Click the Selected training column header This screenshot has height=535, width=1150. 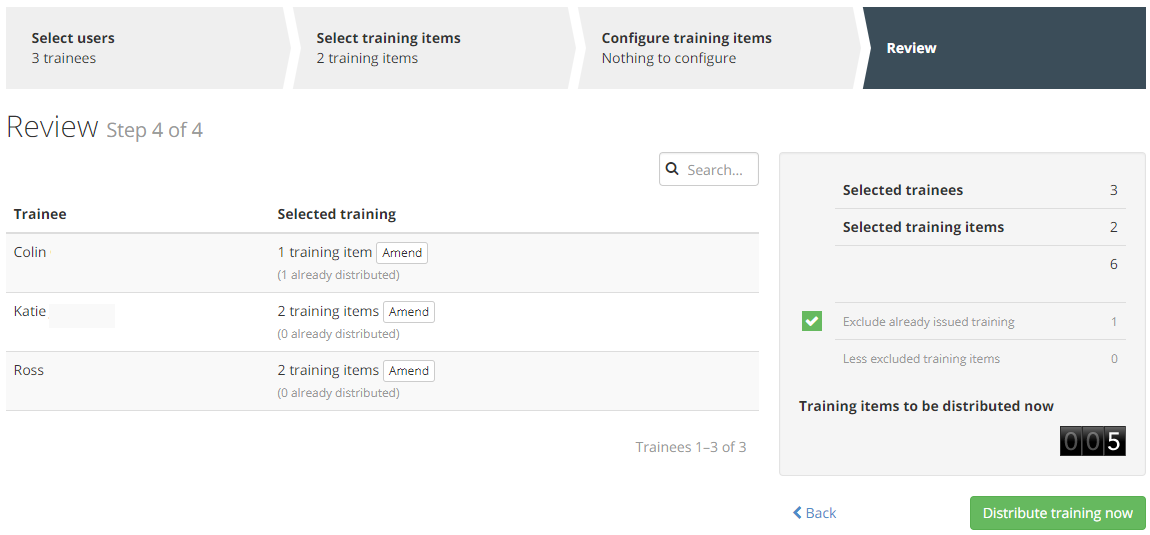tap(337, 214)
